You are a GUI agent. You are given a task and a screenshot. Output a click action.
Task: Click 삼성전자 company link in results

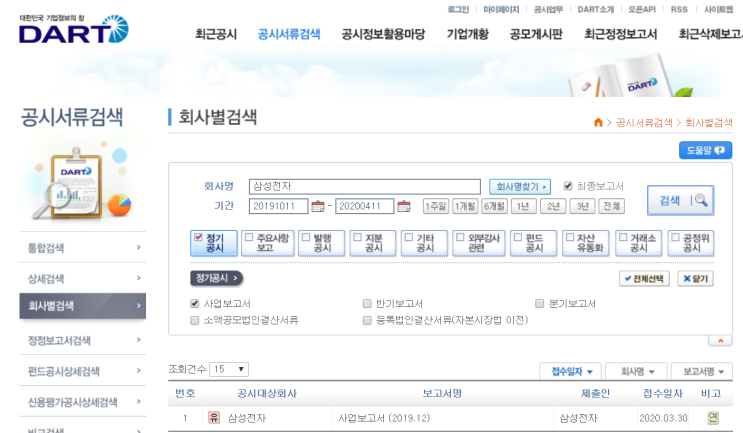click(246, 418)
